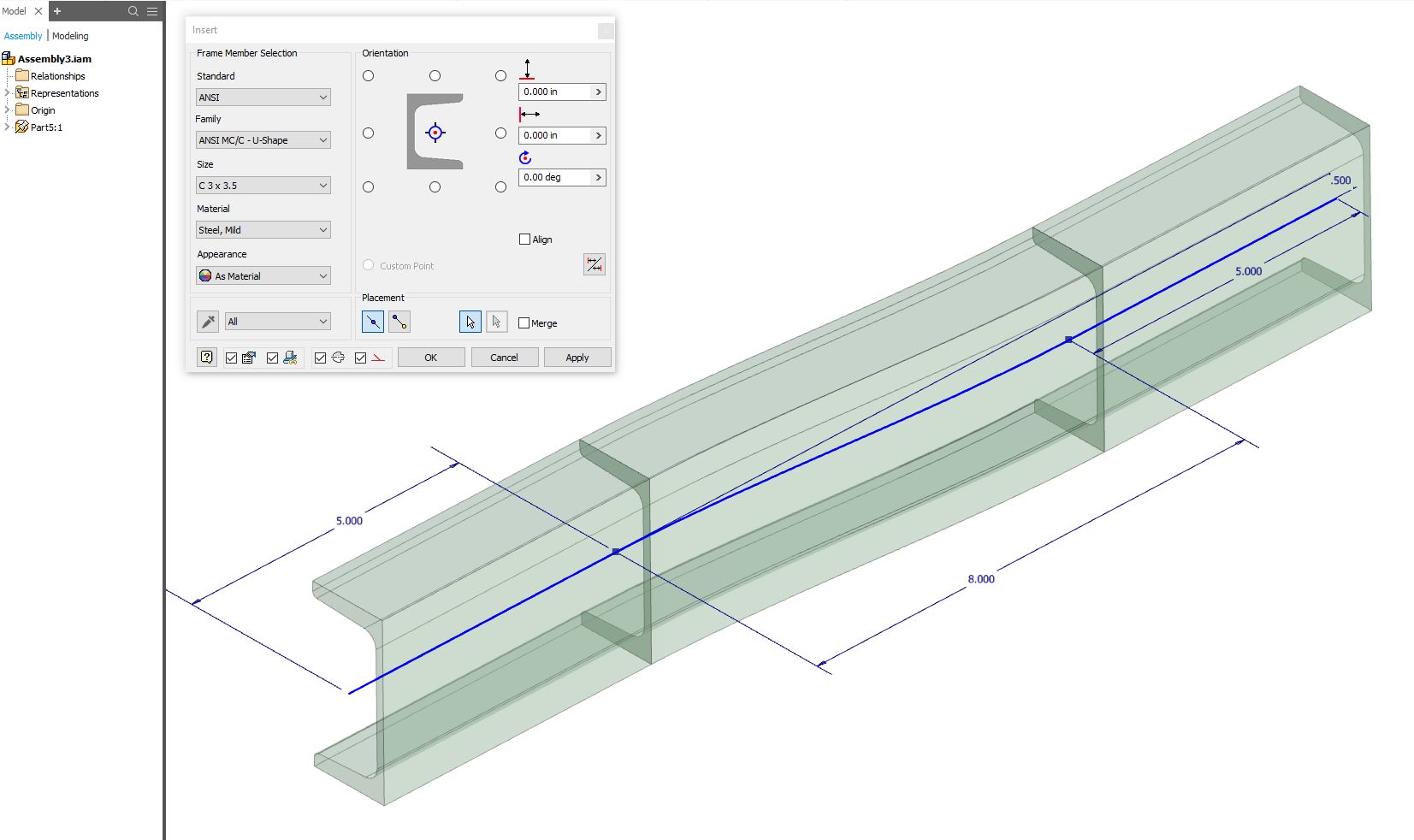Select the Insert Members Between Points placement mode

point(399,322)
